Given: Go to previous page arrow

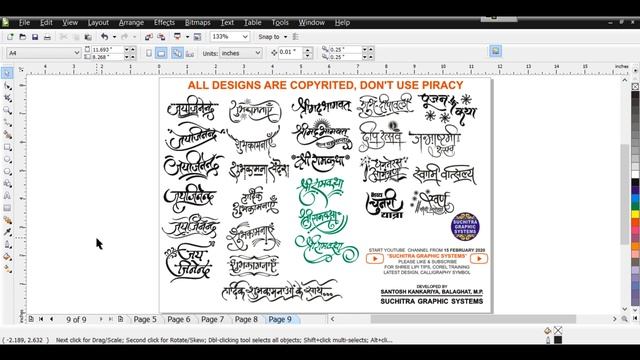Looking at the screenshot, I should click(51, 319).
